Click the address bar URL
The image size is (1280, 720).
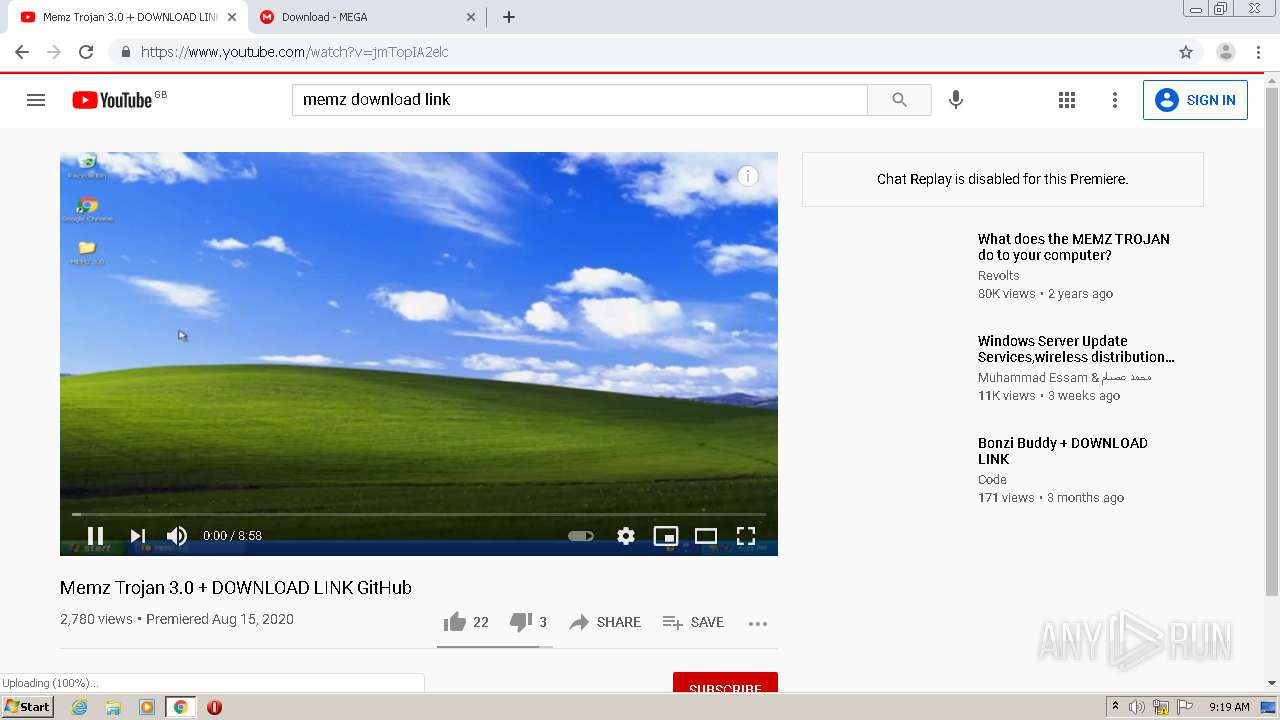tap(295, 52)
